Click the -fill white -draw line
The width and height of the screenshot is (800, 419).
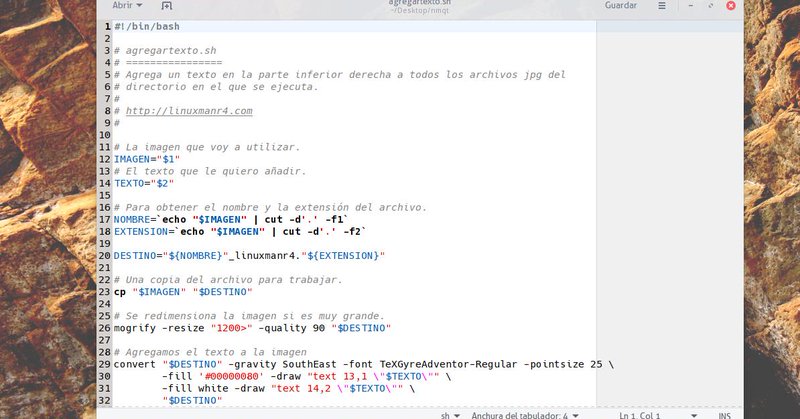coord(289,388)
